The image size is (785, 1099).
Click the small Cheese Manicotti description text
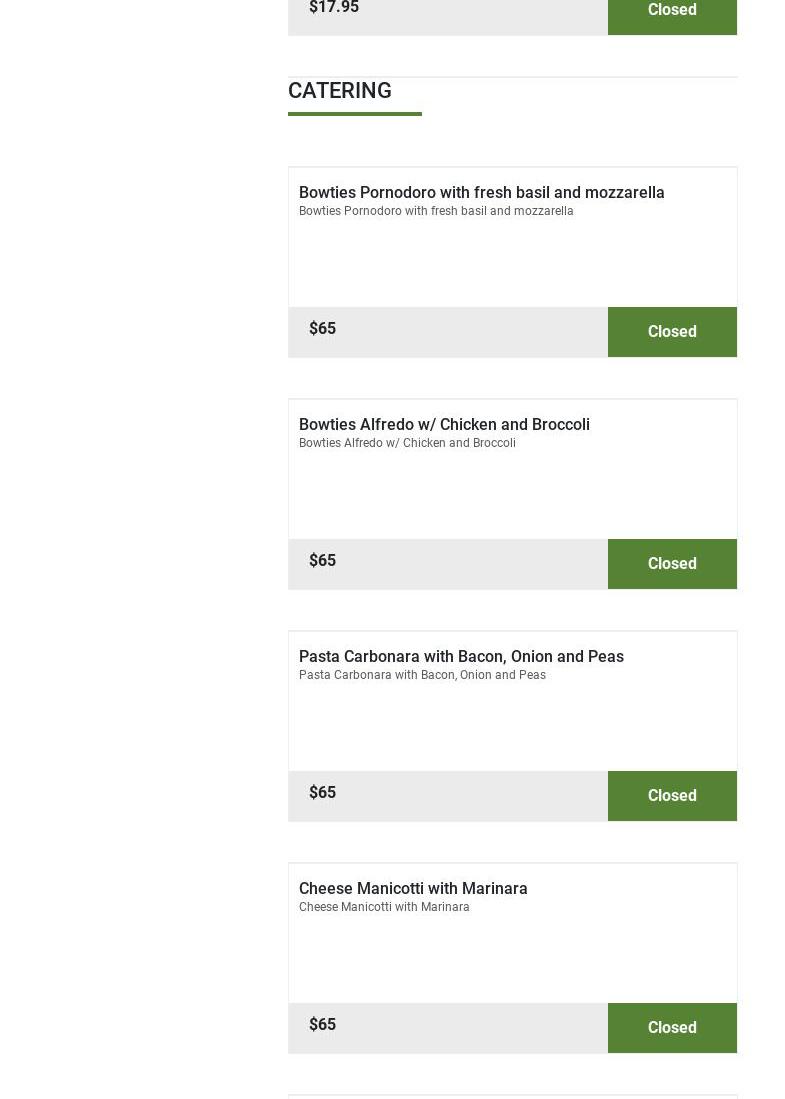[x=384, y=907]
